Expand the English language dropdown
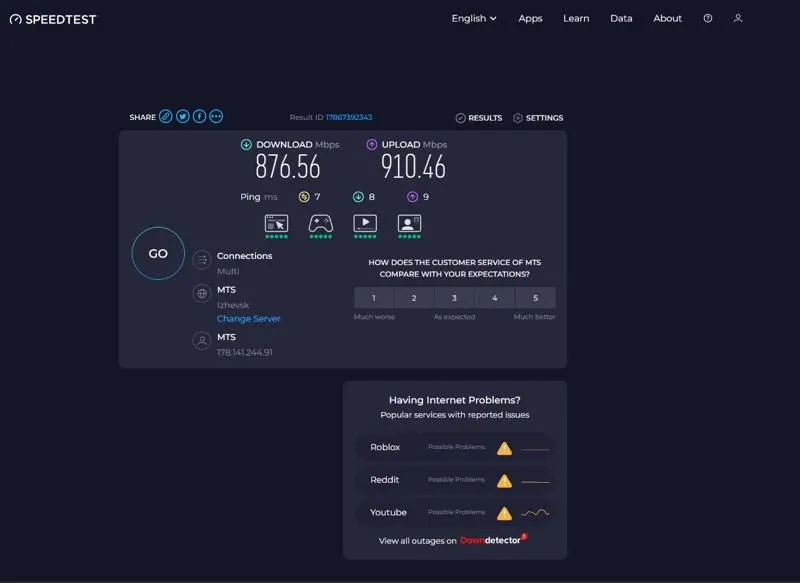The image size is (800, 583). pyautogui.click(x=474, y=18)
